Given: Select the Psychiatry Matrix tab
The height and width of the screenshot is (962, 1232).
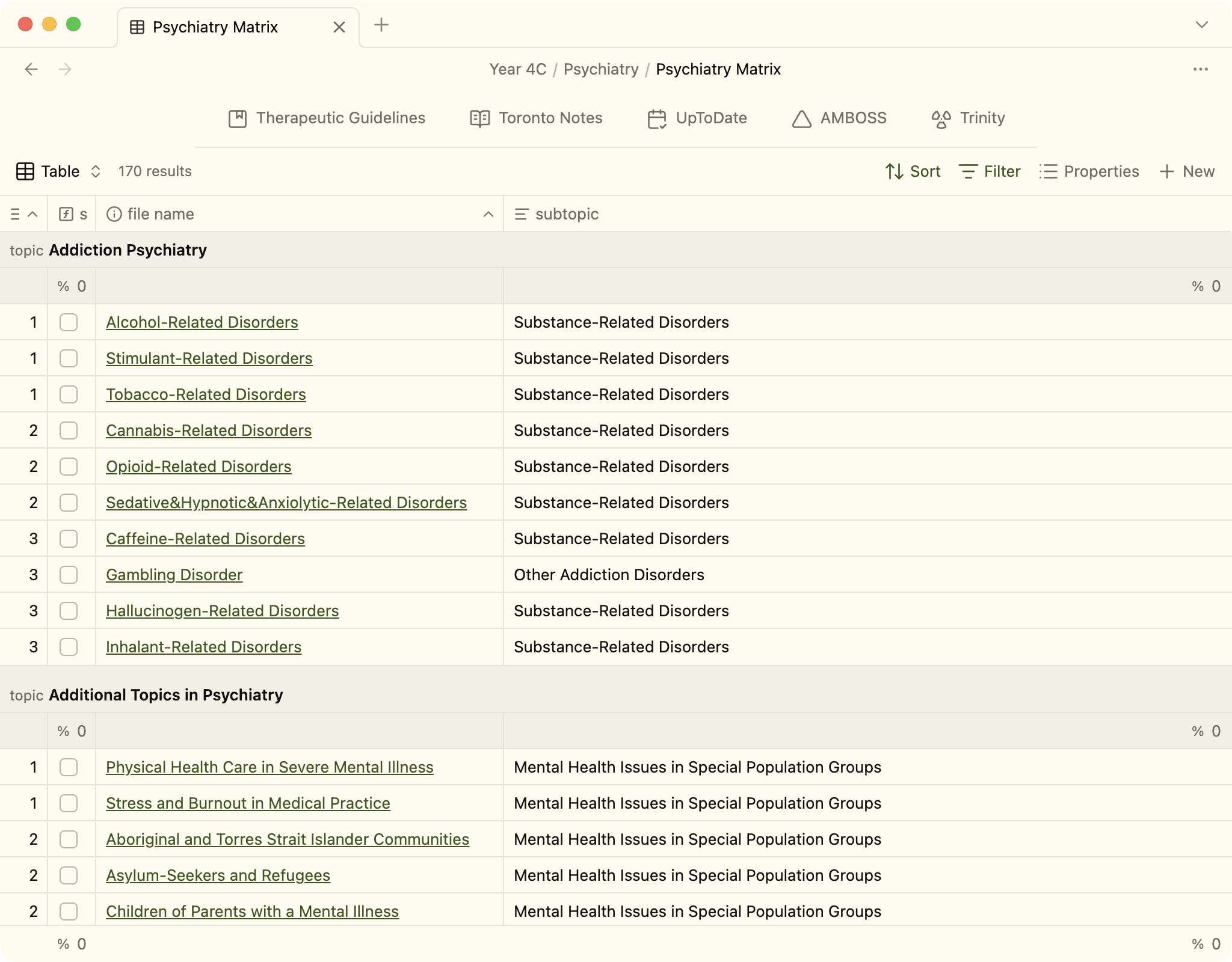Looking at the screenshot, I should pos(215,27).
